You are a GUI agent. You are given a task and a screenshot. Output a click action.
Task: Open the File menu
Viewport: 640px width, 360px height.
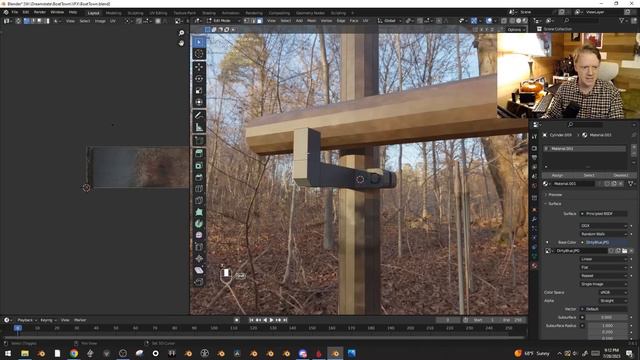point(15,12)
